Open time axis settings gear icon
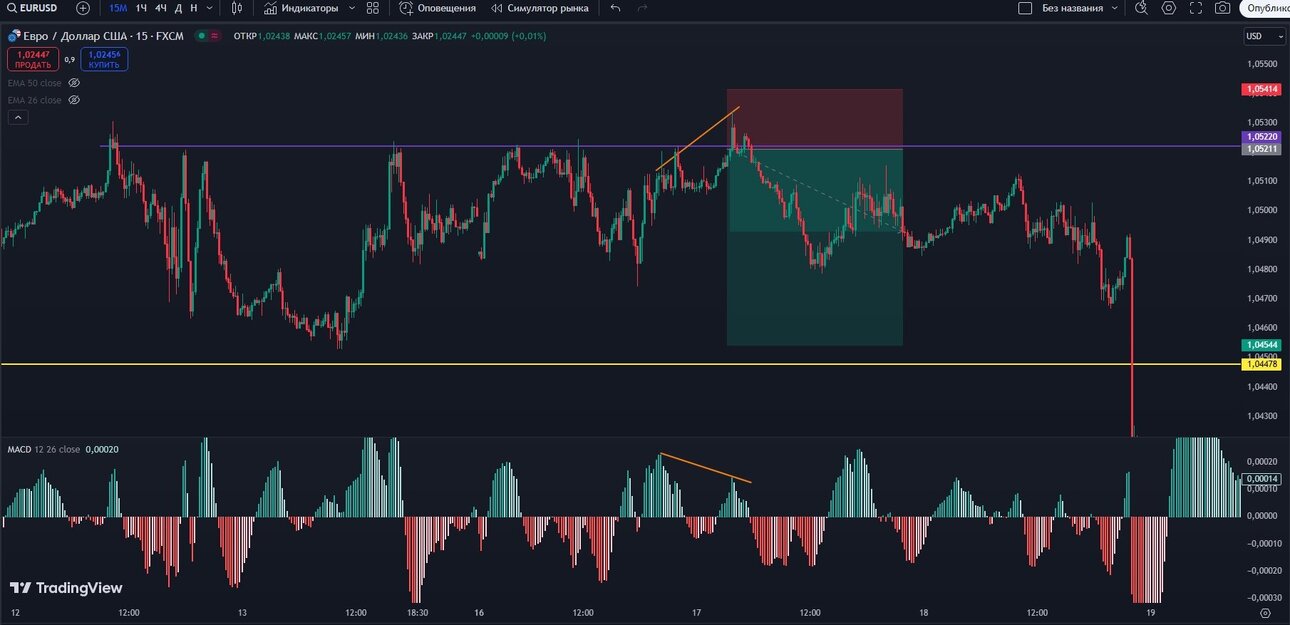The height and width of the screenshot is (625, 1290). (1265, 613)
